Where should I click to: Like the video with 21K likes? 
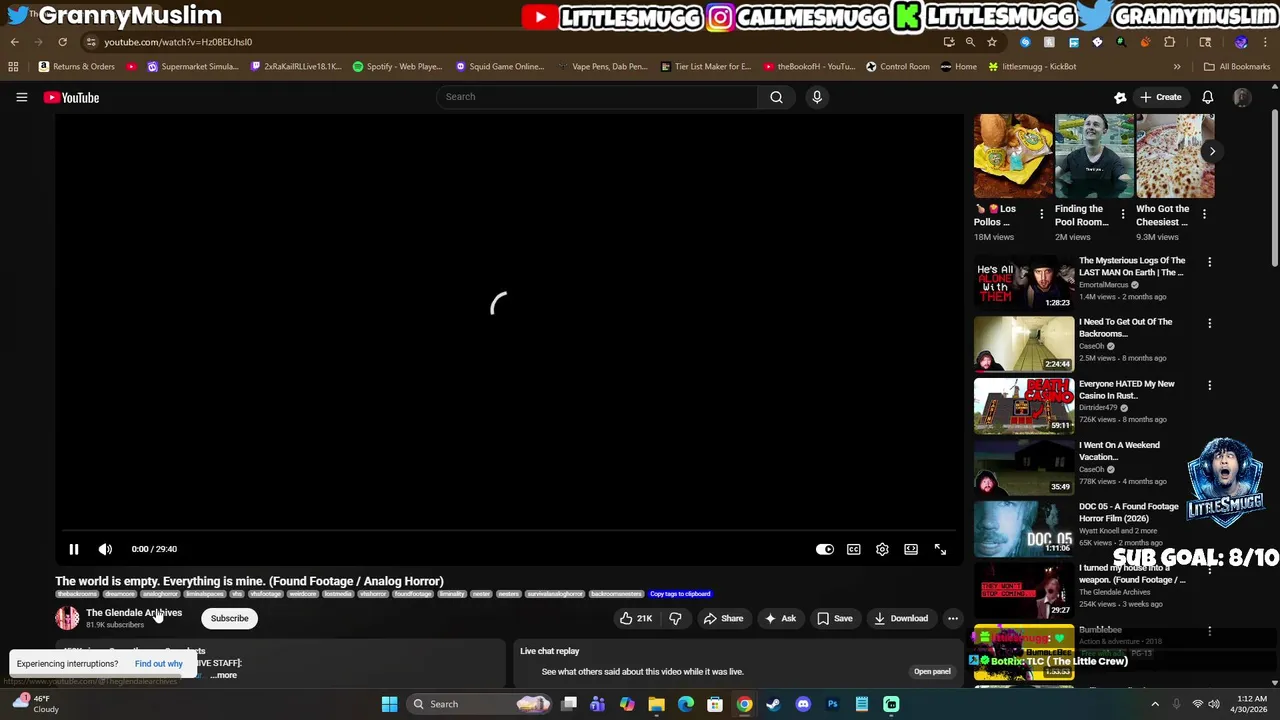coord(635,618)
